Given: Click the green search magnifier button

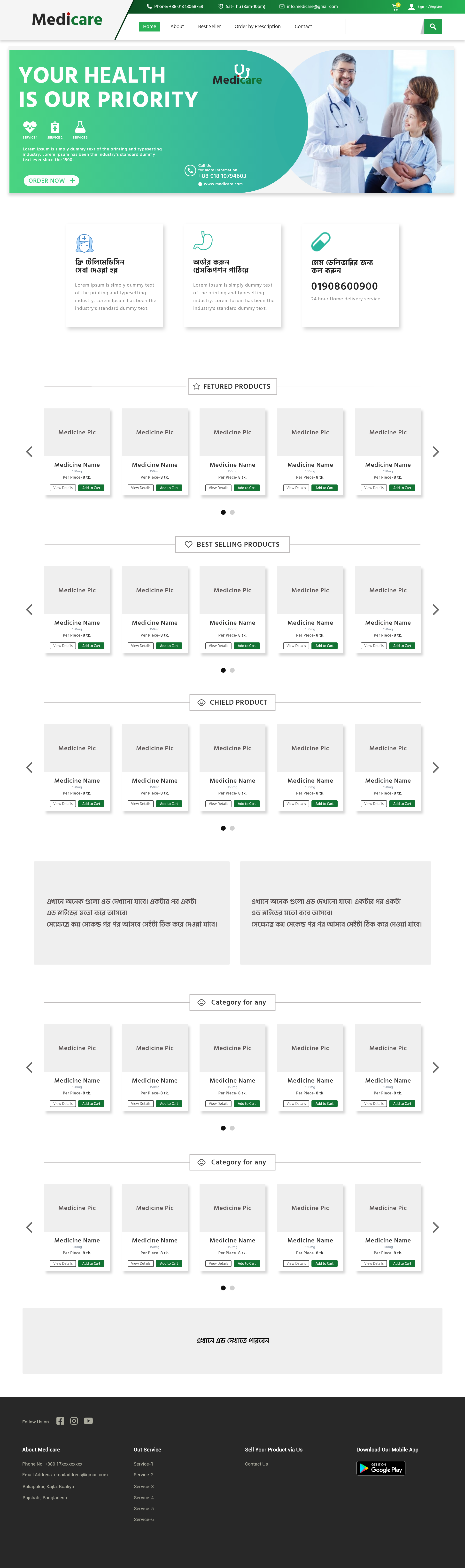Looking at the screenshot, I should pyautogui.click(x=433, y=27).
